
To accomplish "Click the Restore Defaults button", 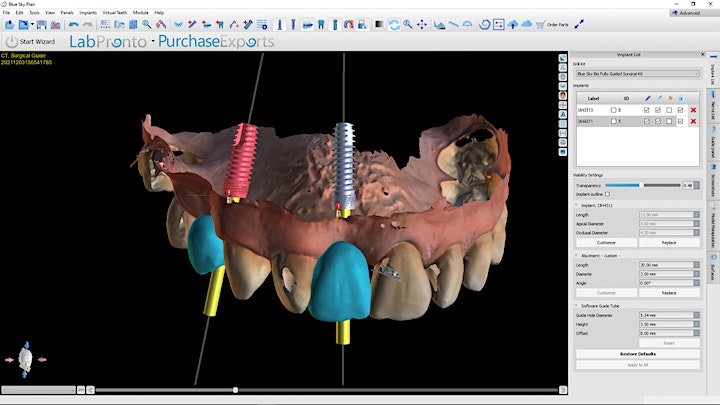I will click(x=638, y=354).
